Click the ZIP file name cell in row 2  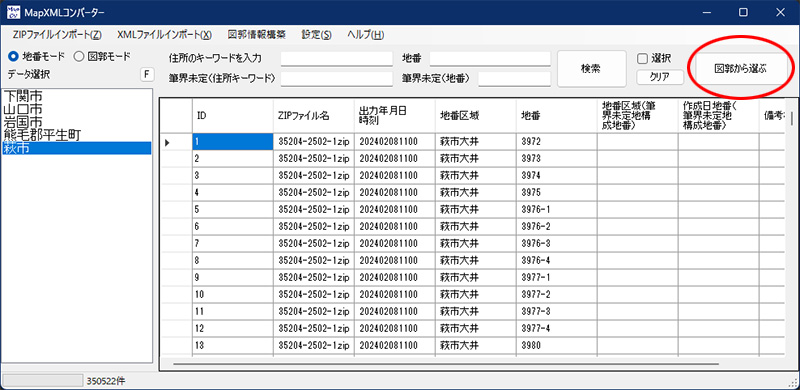[x=314, y=159]
